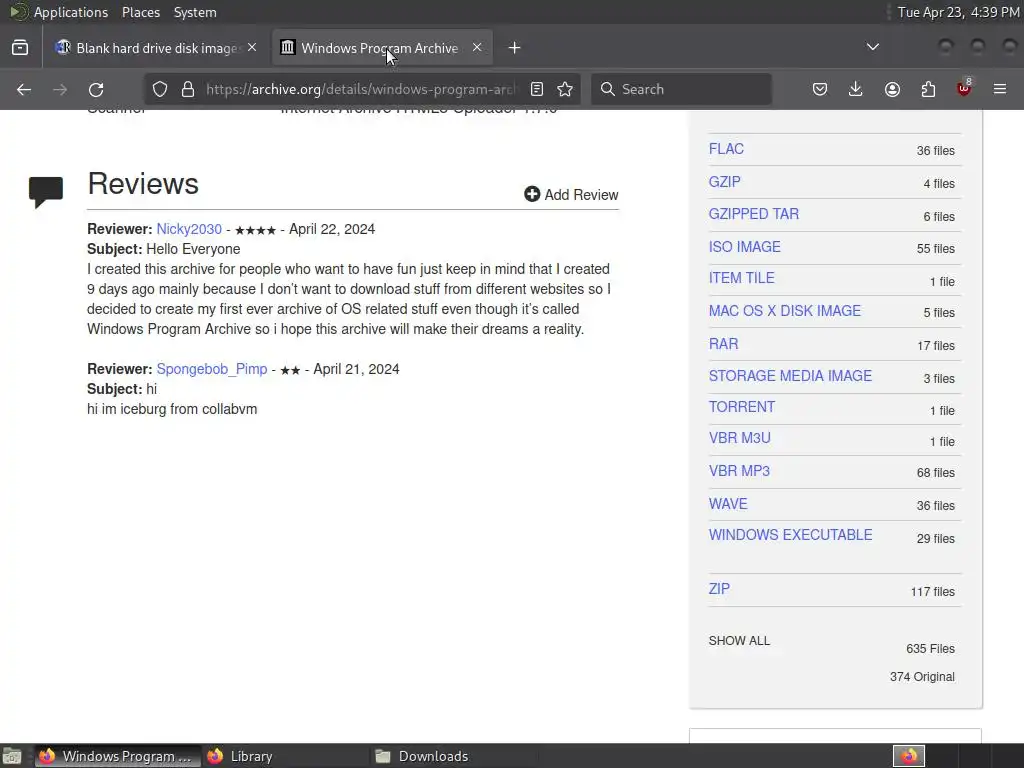1024x768 pixels.
Task: Click 'hi im iceburg from collabvm' text
Action: click(x=172, y=409)
